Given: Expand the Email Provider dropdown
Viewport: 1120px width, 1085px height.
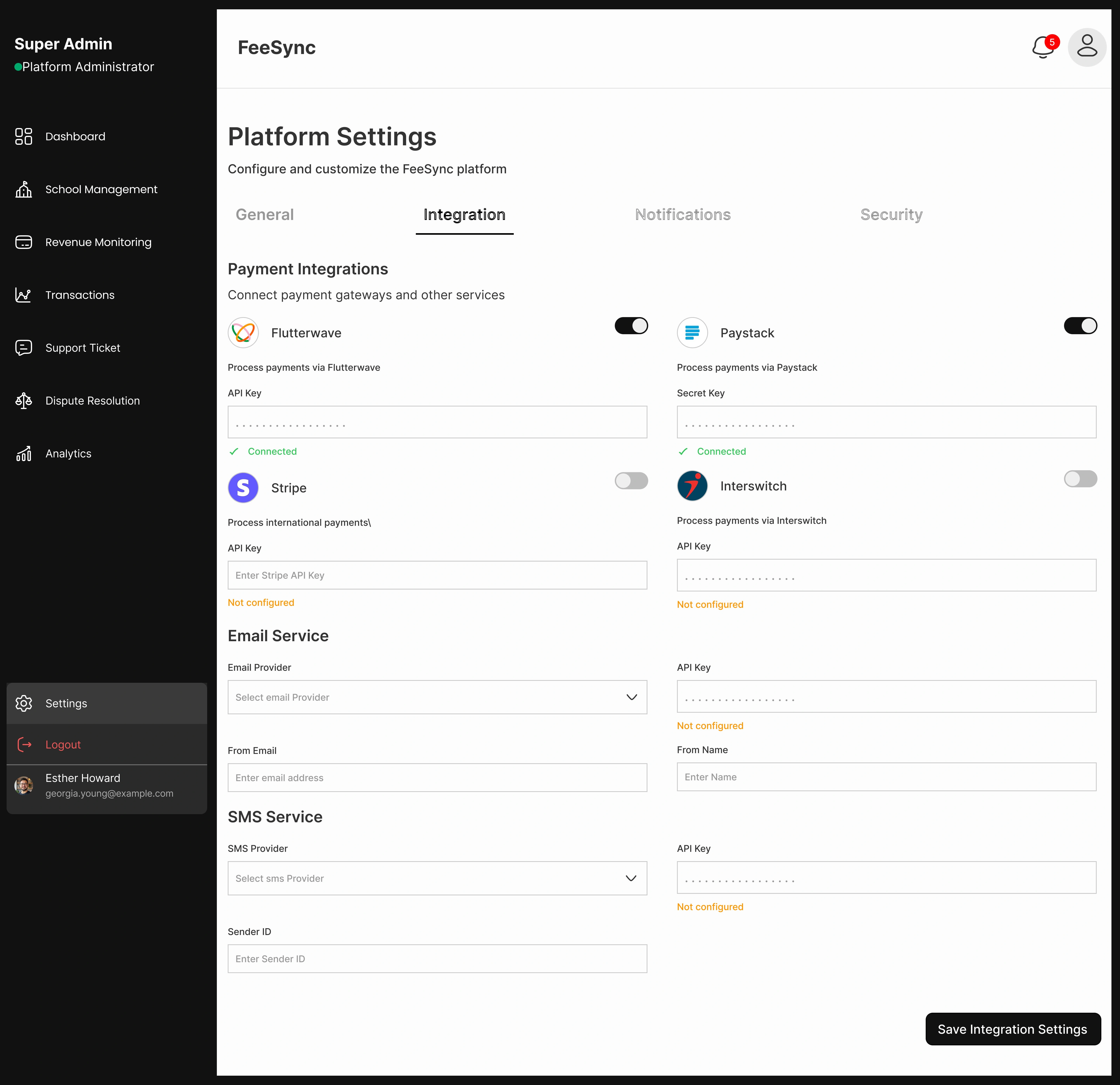Looking at the screenshot, I should (438, 697).
